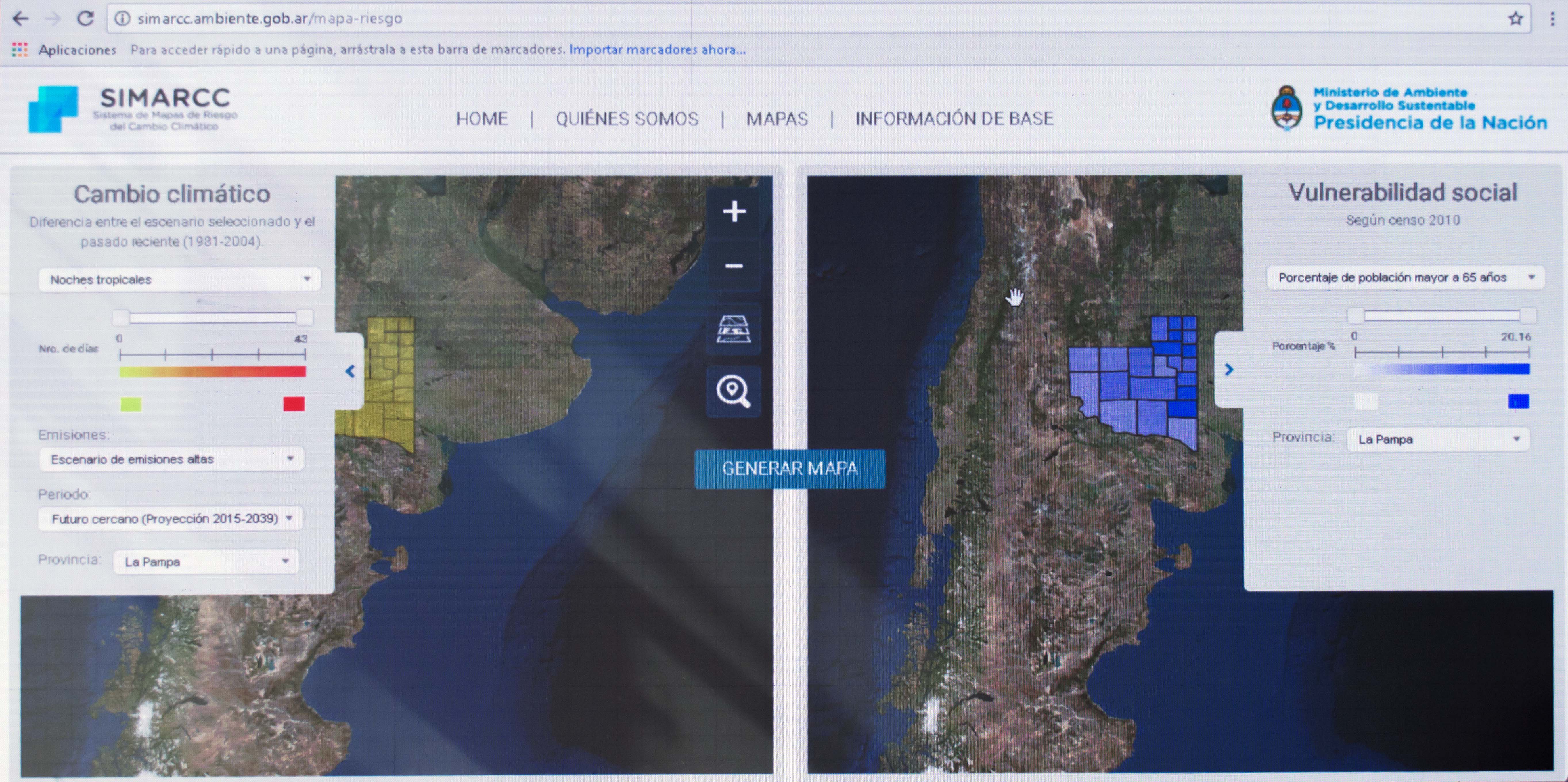Open the Porcentaje de población mayor dropdown
Image resolution: width=1568 pixels, height=782 pixels.
click(1406, 277)
